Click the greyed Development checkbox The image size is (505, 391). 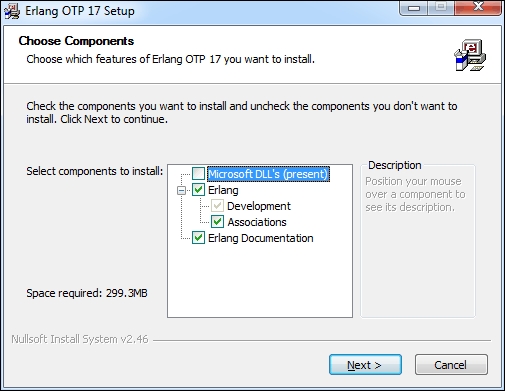point(217,206)
